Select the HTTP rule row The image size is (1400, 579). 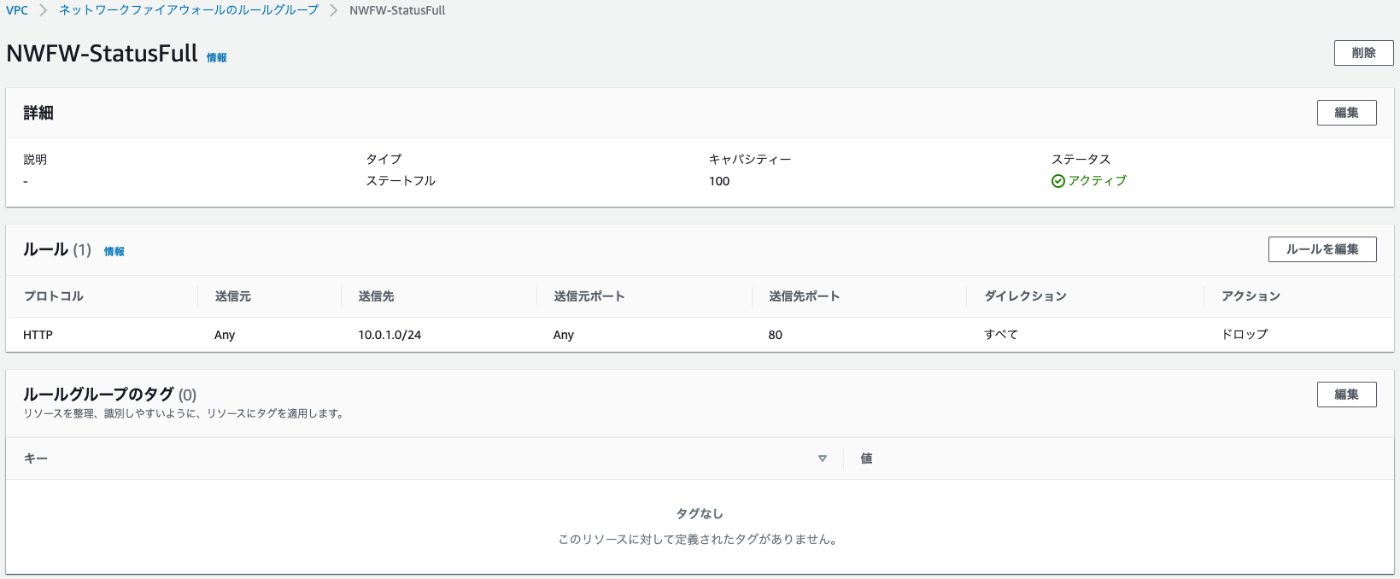[x=700, y=335]
